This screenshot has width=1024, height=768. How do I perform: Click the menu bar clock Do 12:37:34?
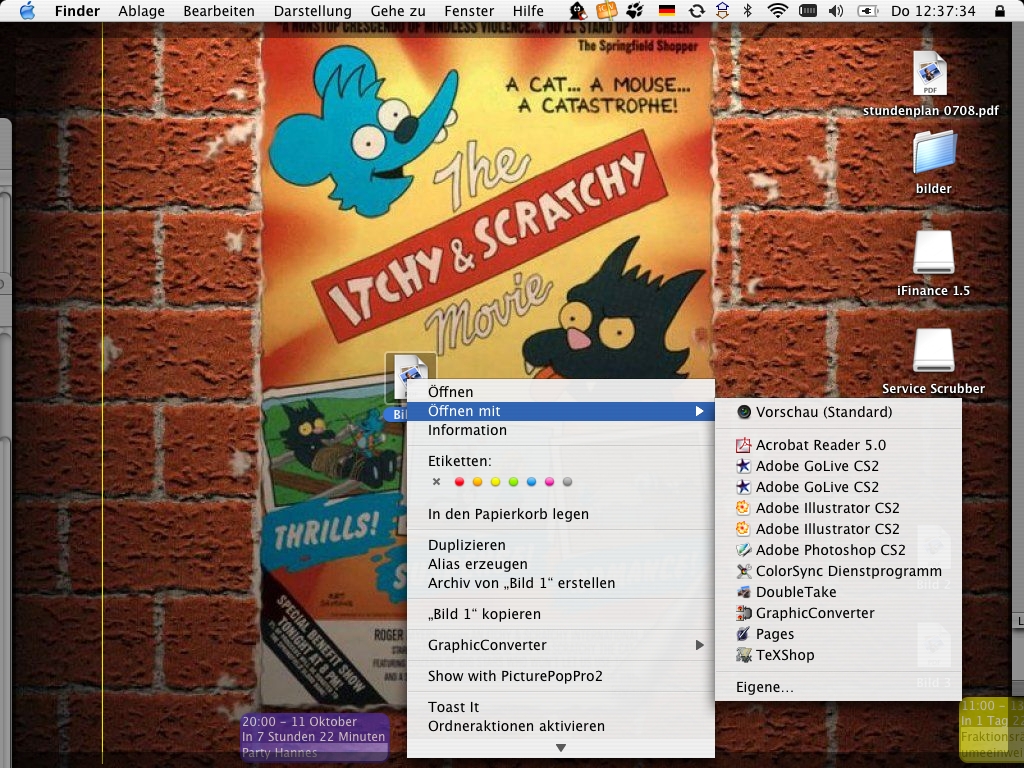[x=933, y=10]
